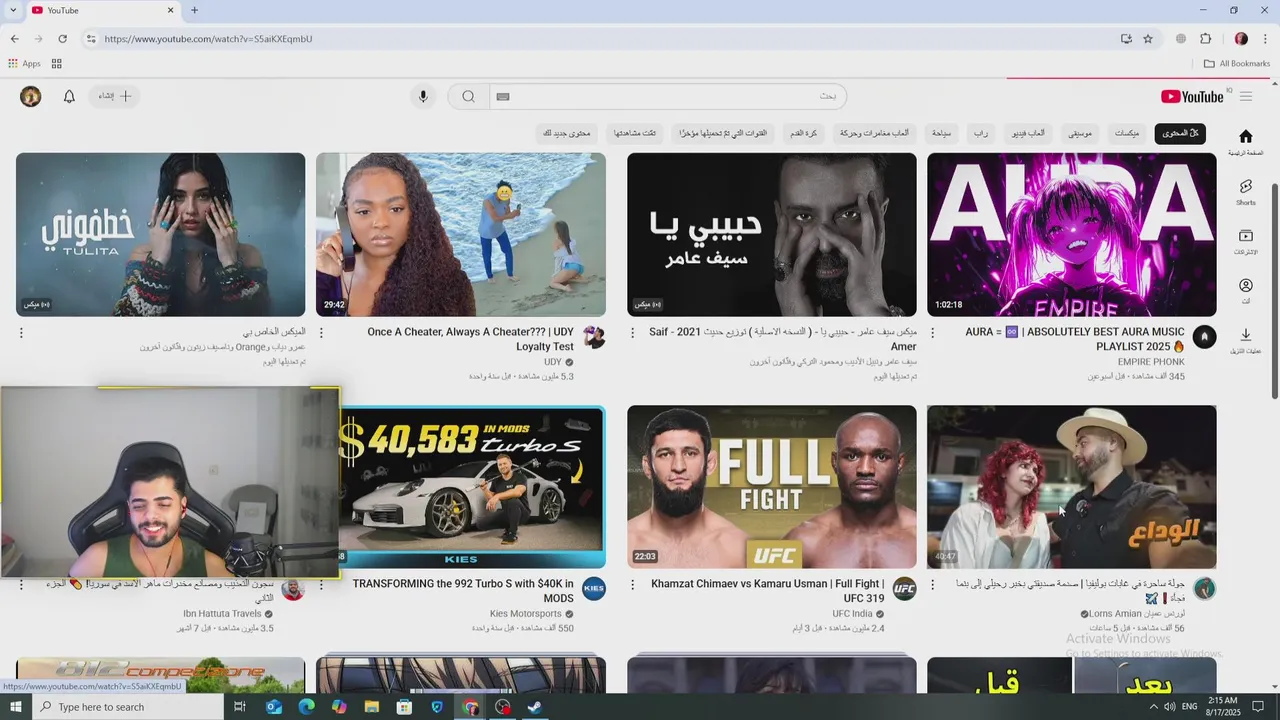Open the YouTube account avatar menu
Image resolution: width=1280 pixels, height=720 pixels.
coord(31,96)
